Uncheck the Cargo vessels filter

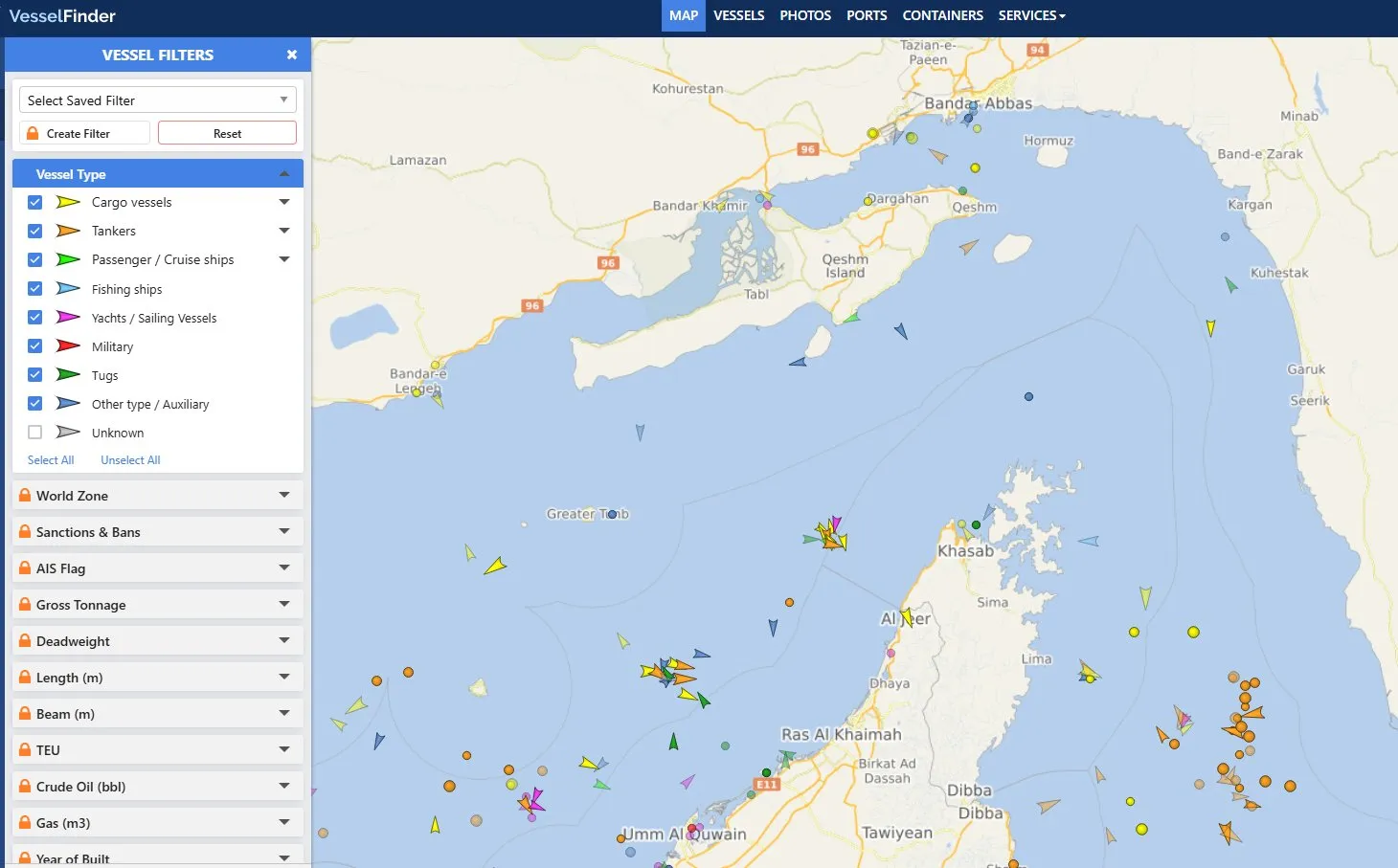[x=34, y=202]
